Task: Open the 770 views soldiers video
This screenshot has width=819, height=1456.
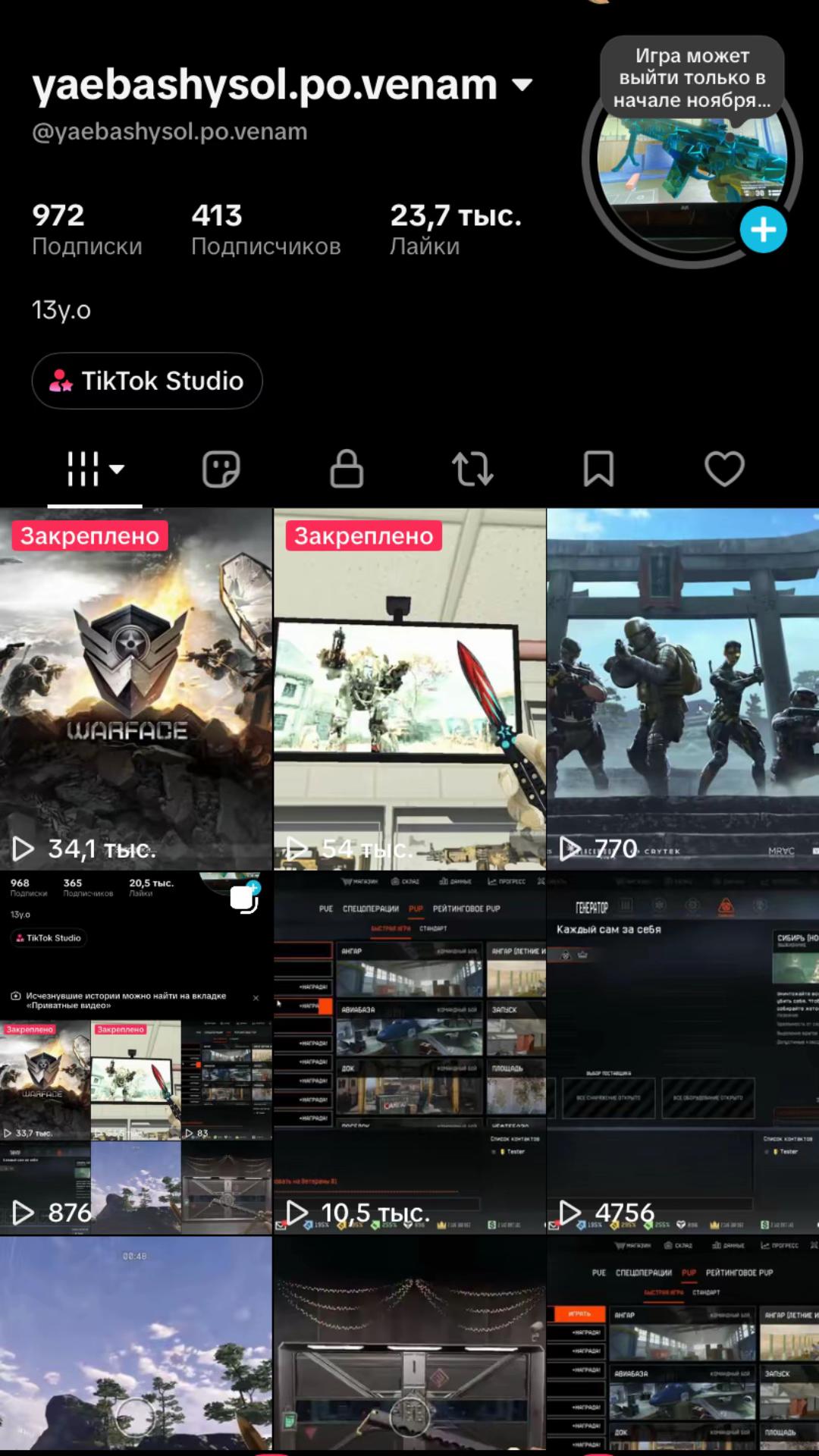Action: pyautogui.click(x=682, y=689)
